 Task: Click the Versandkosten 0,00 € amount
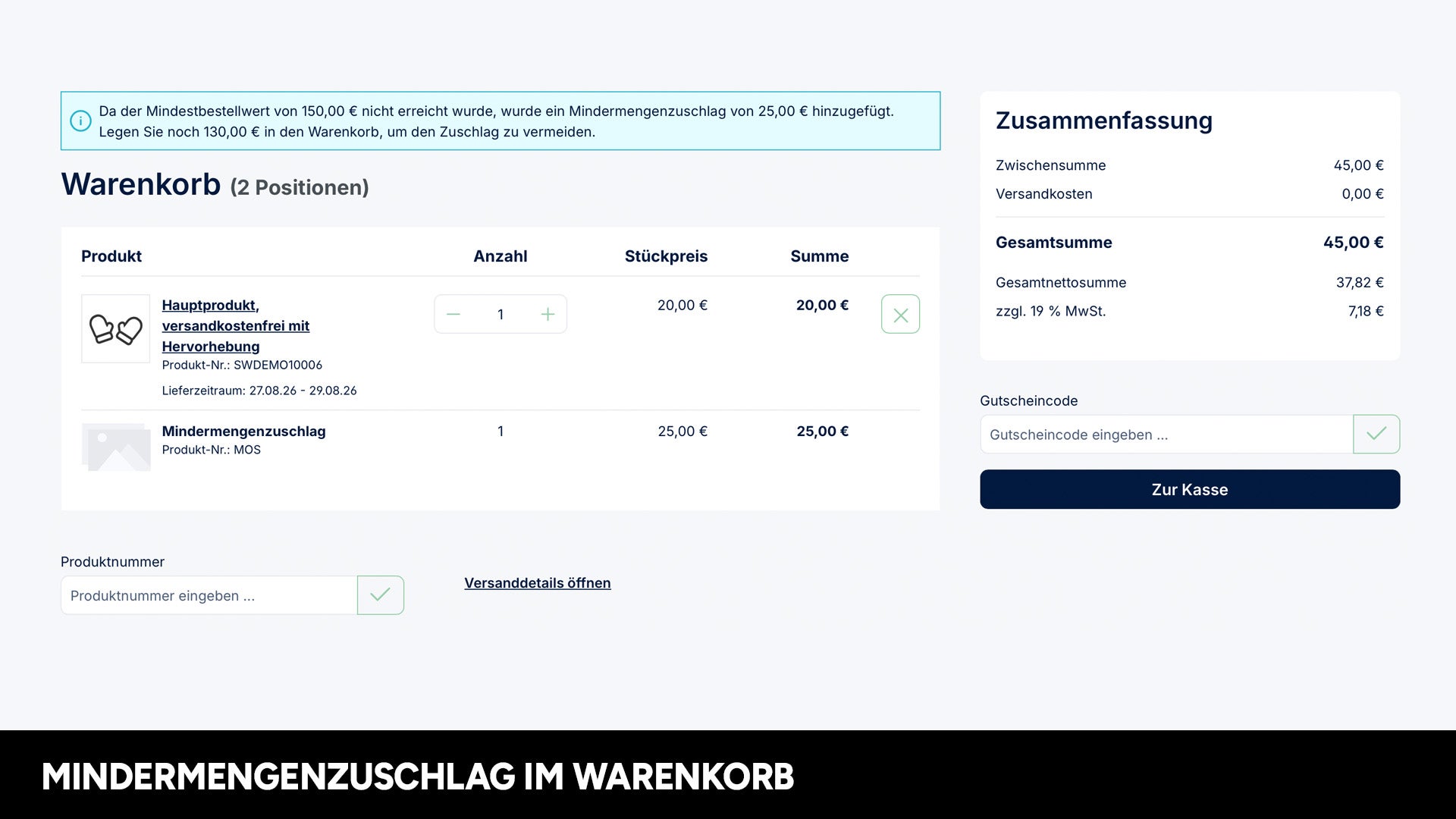pyautogui.click(x=1363, y=194)
